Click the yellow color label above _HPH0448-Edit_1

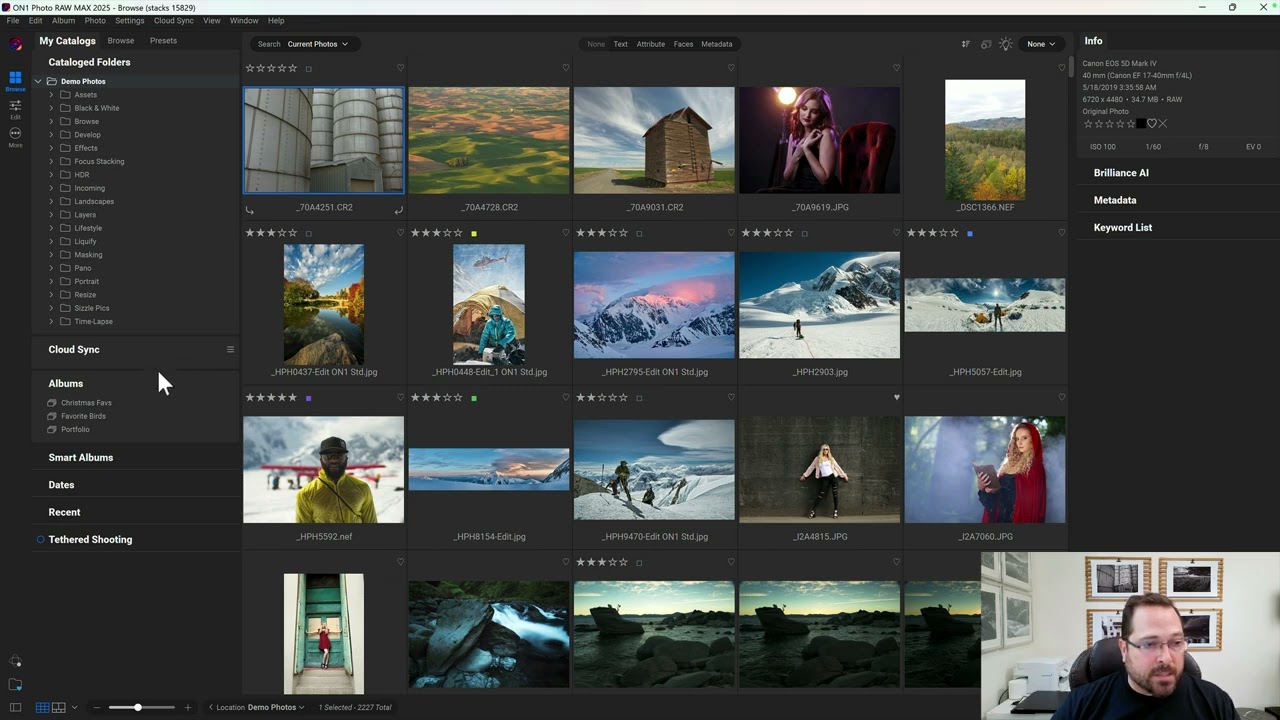pyautogui.click(x=474, y=233)
